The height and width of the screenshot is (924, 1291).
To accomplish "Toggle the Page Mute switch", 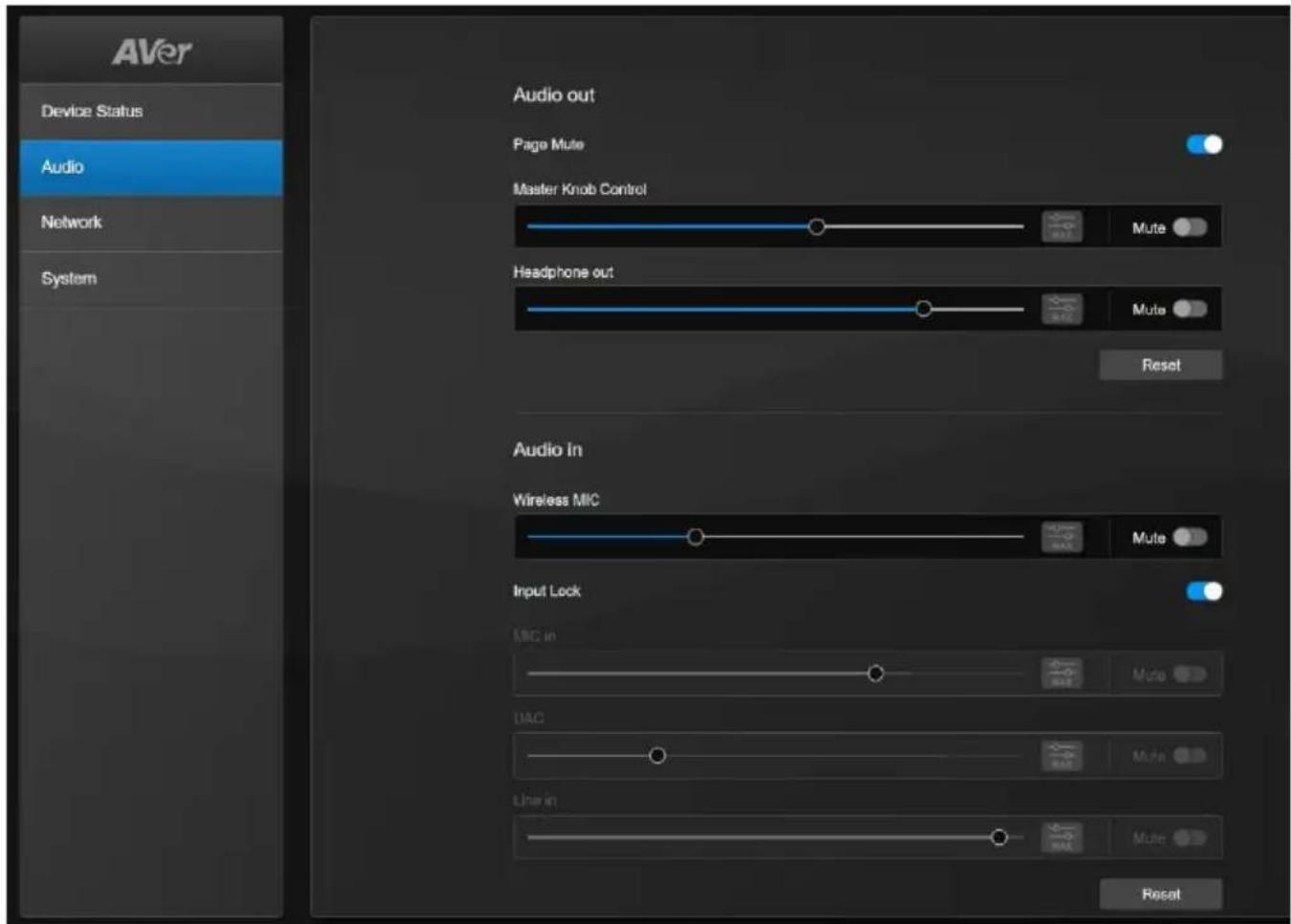I will (x=1204, y=144).
